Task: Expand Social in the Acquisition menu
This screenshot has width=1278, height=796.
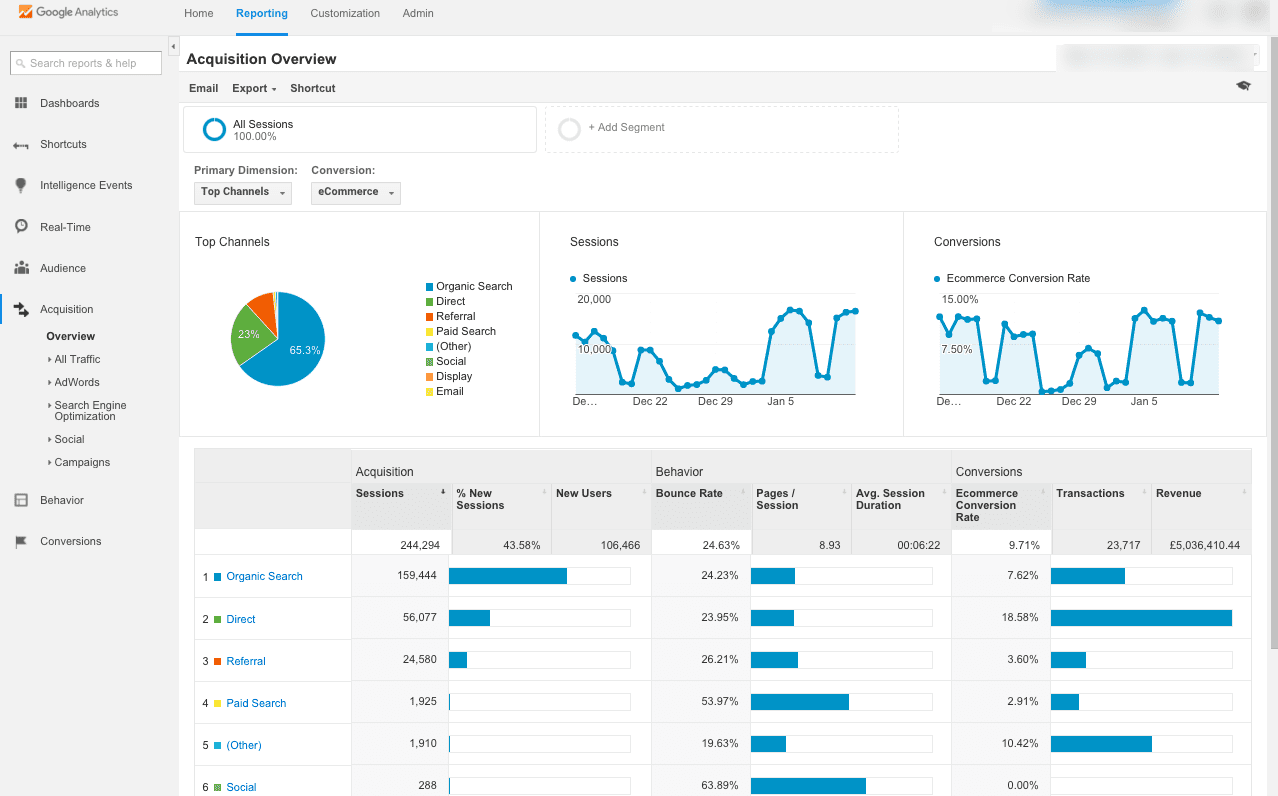Action: point(69,439)
